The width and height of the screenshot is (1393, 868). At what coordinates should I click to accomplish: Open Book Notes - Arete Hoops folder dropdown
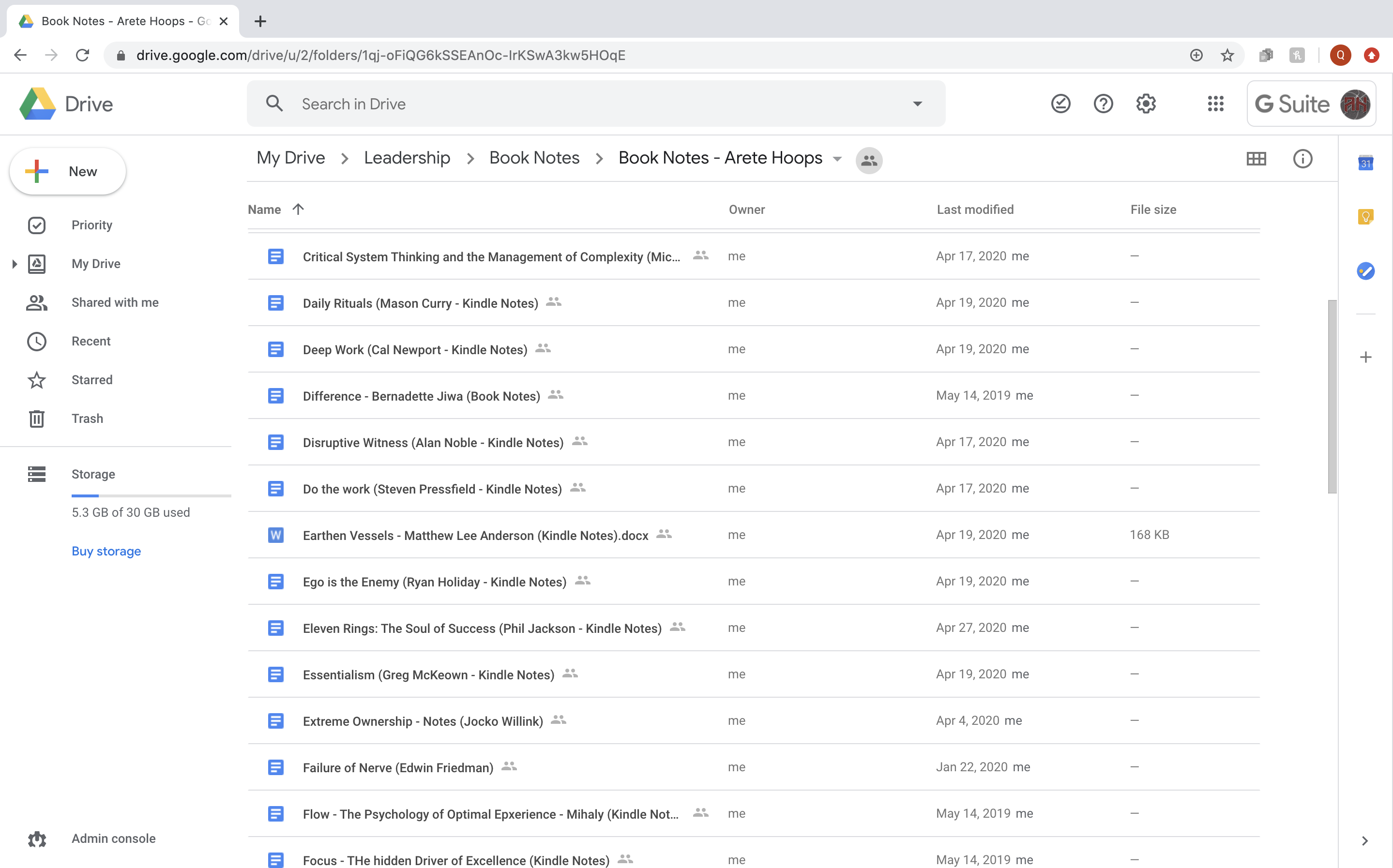coord(837,159)
